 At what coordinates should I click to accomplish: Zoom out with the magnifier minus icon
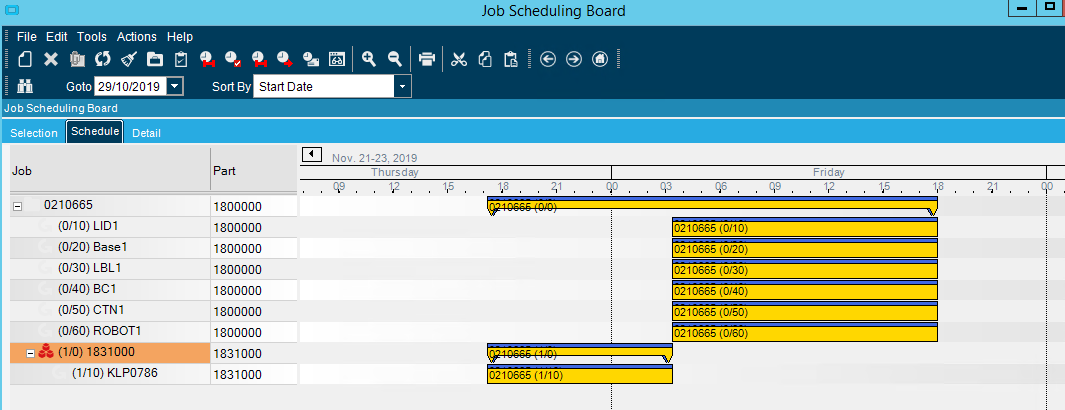[395, 59]
